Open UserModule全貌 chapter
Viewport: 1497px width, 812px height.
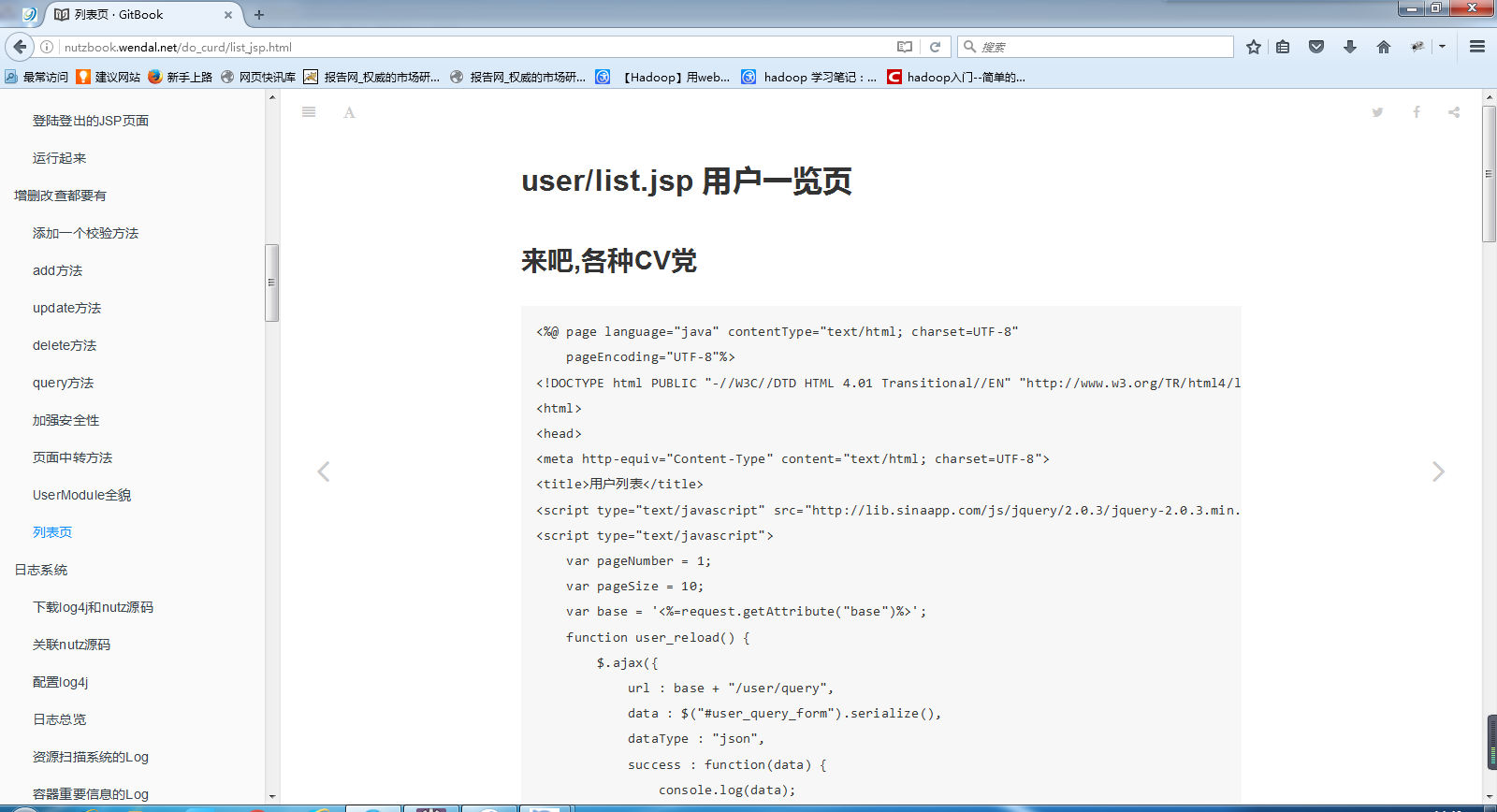[81, 495]
